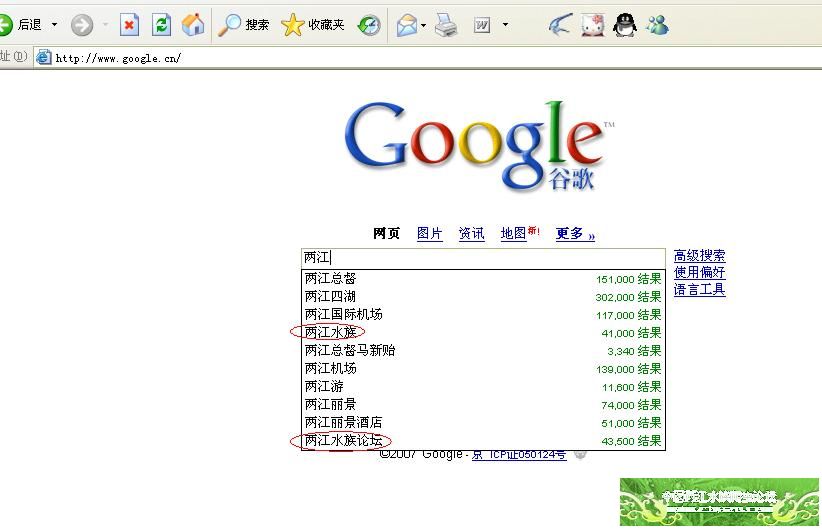
Task: Click the 151,000 结果 count
Action: (629, 279)
